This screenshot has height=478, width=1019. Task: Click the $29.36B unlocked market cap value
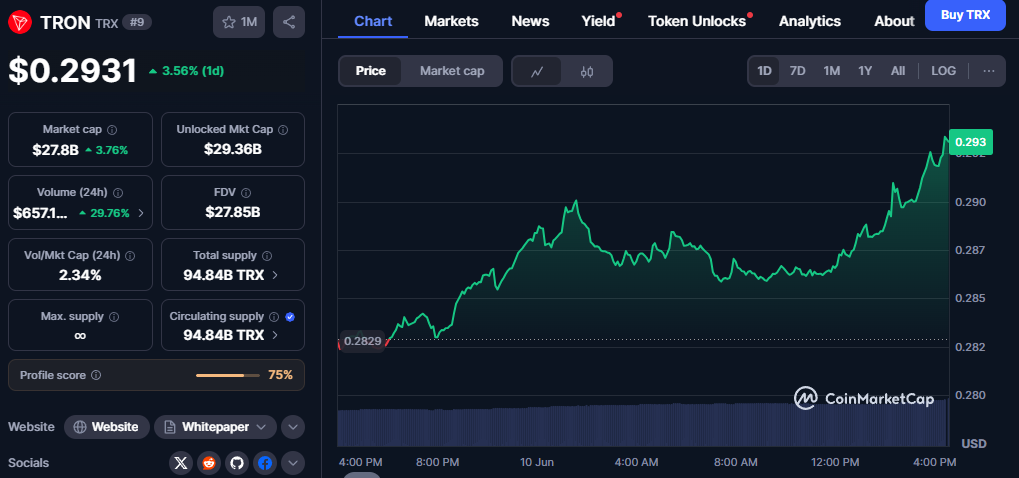[233, 149]
